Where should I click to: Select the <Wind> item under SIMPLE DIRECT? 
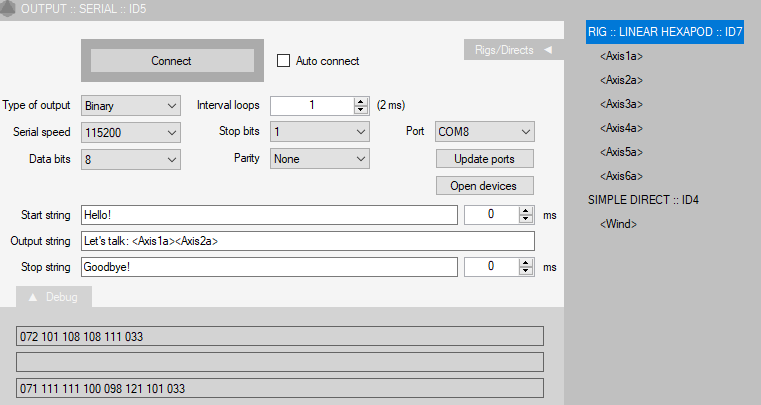pyautogui.click(x=618, y=224)
